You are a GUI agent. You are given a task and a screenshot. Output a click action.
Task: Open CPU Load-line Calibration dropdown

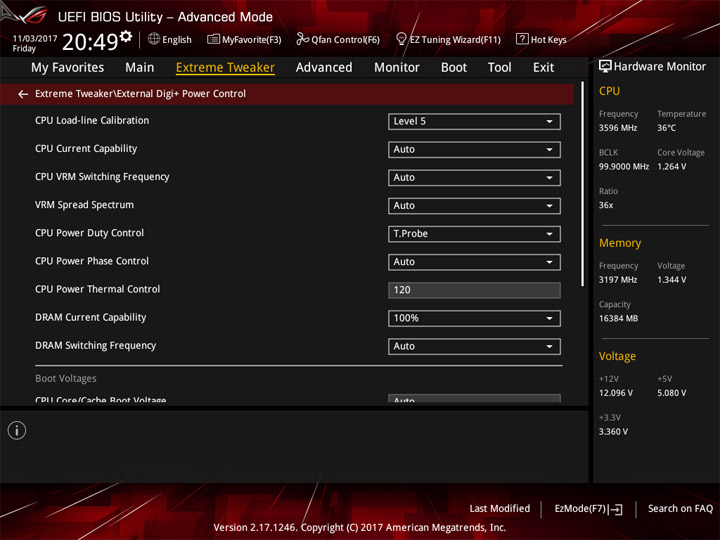pos(474,121)
